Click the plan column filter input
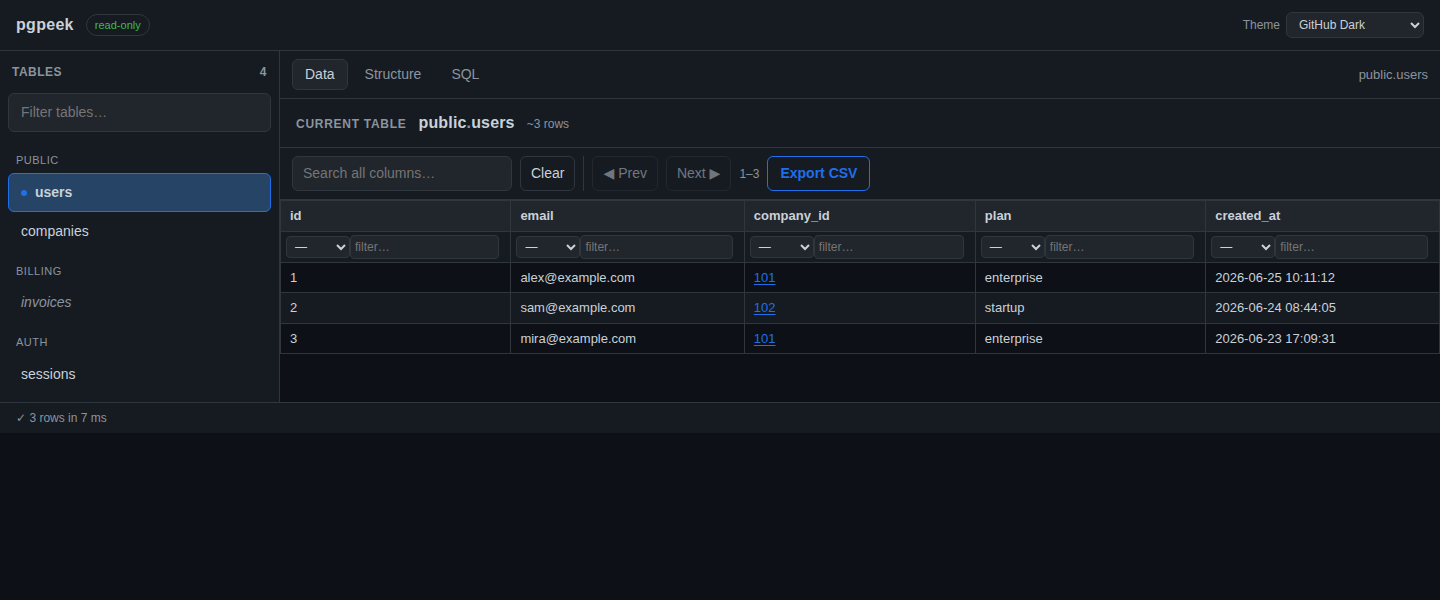 pos(1119,247)
